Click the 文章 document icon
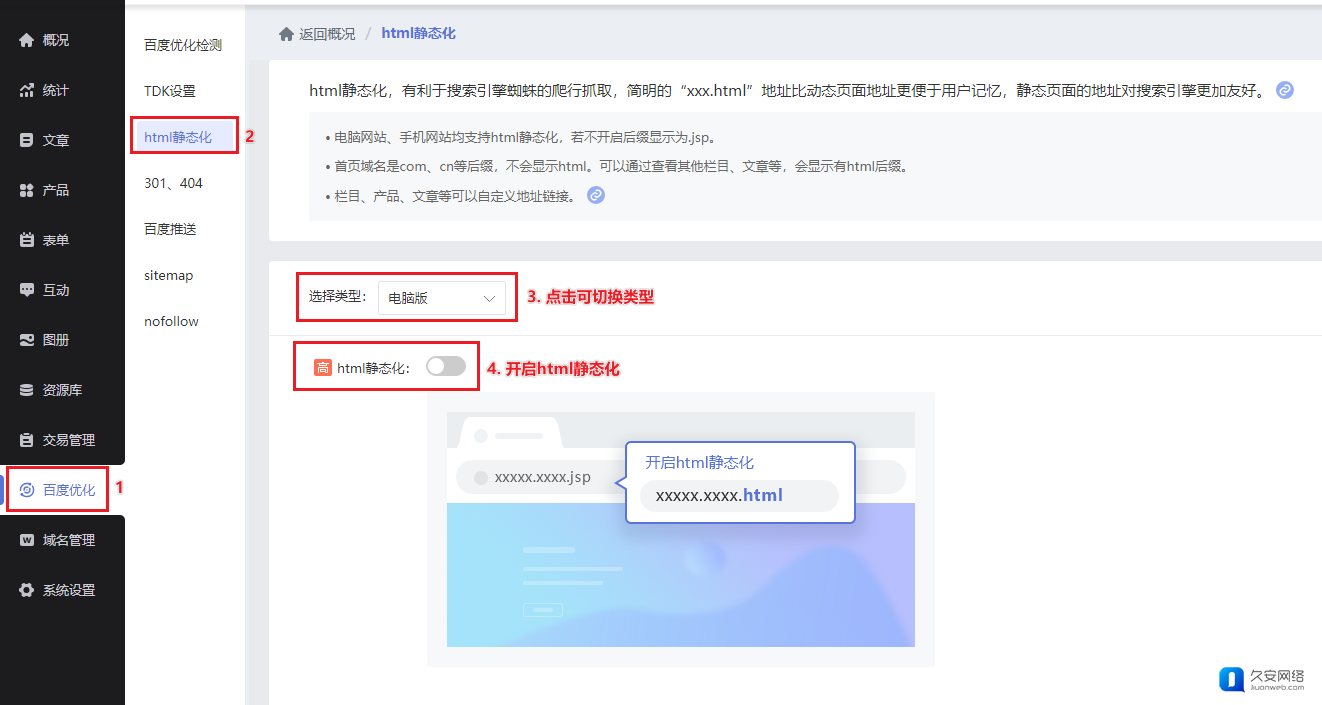Viewport: 1322px width, 705px height. (27, 140)
